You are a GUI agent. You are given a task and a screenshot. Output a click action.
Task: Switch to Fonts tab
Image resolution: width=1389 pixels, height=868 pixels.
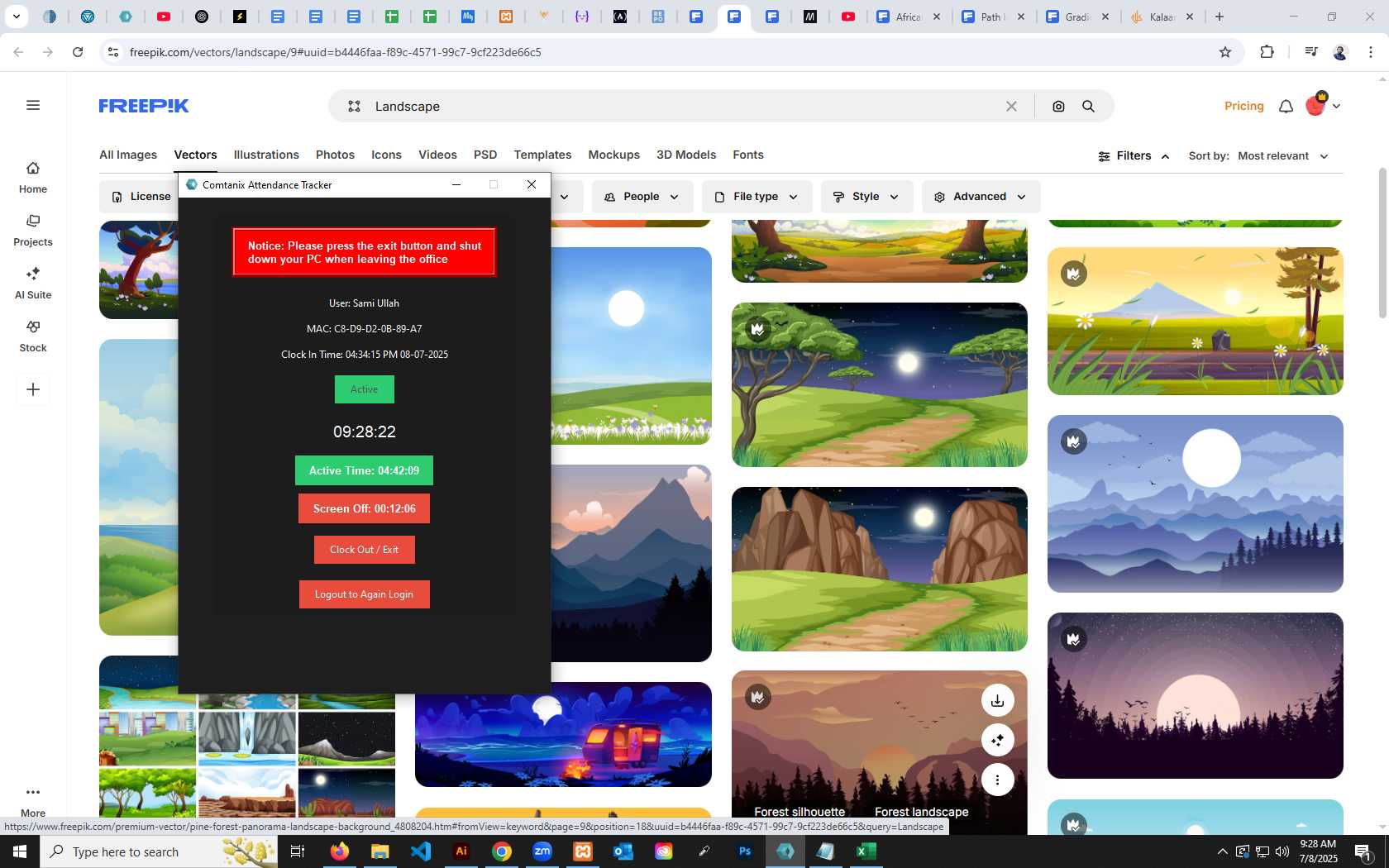coord(748,155)
